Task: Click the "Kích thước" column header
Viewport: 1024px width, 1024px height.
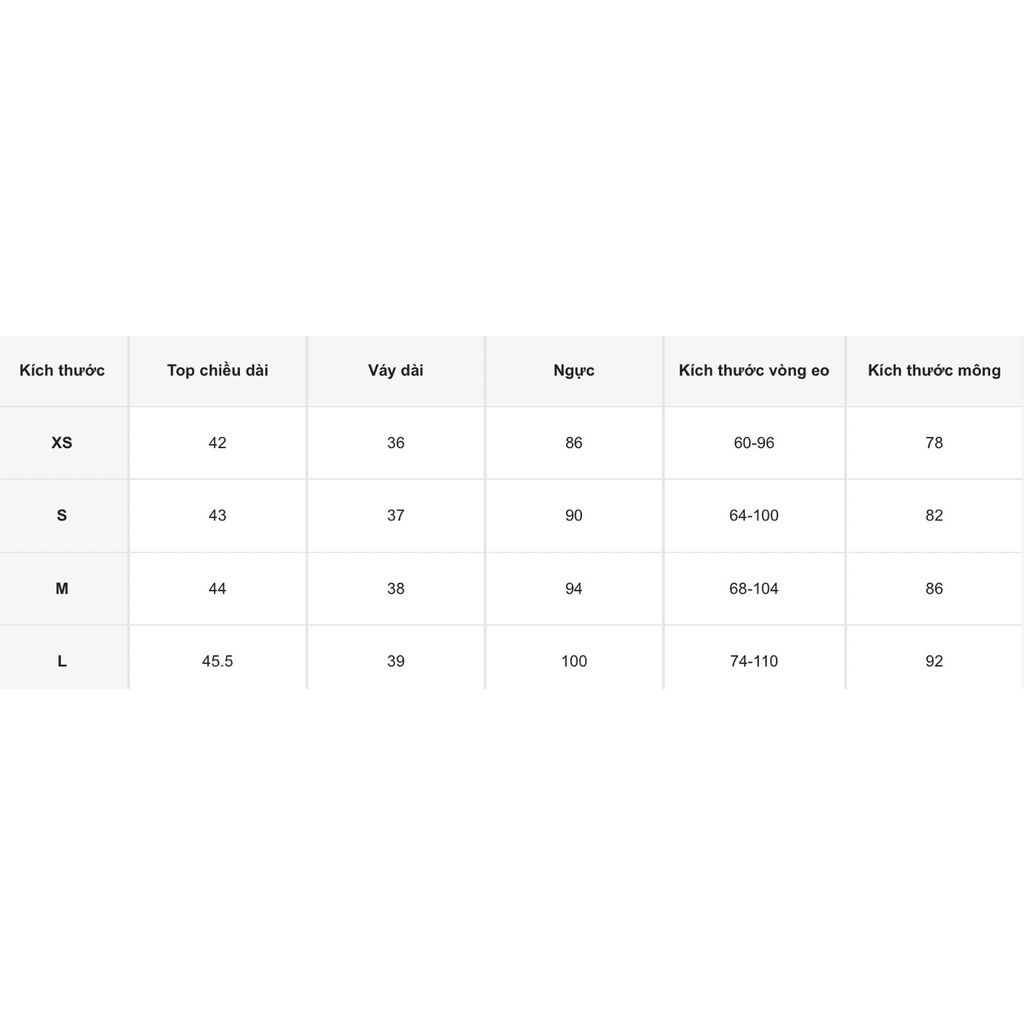Action: click(x=62, y=371)
